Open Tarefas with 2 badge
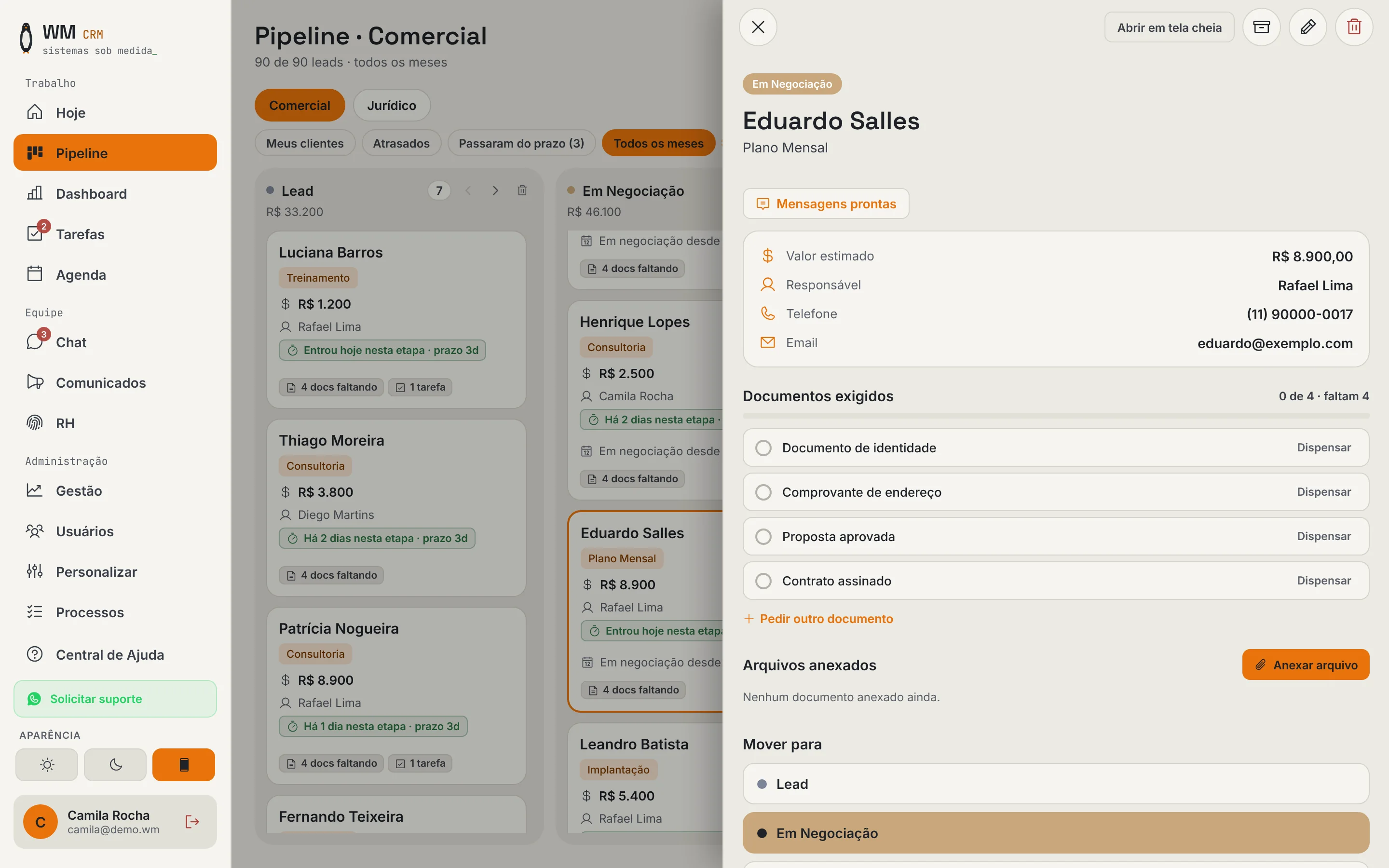Viewport: 1389px width, 868px height. [115, 234]
